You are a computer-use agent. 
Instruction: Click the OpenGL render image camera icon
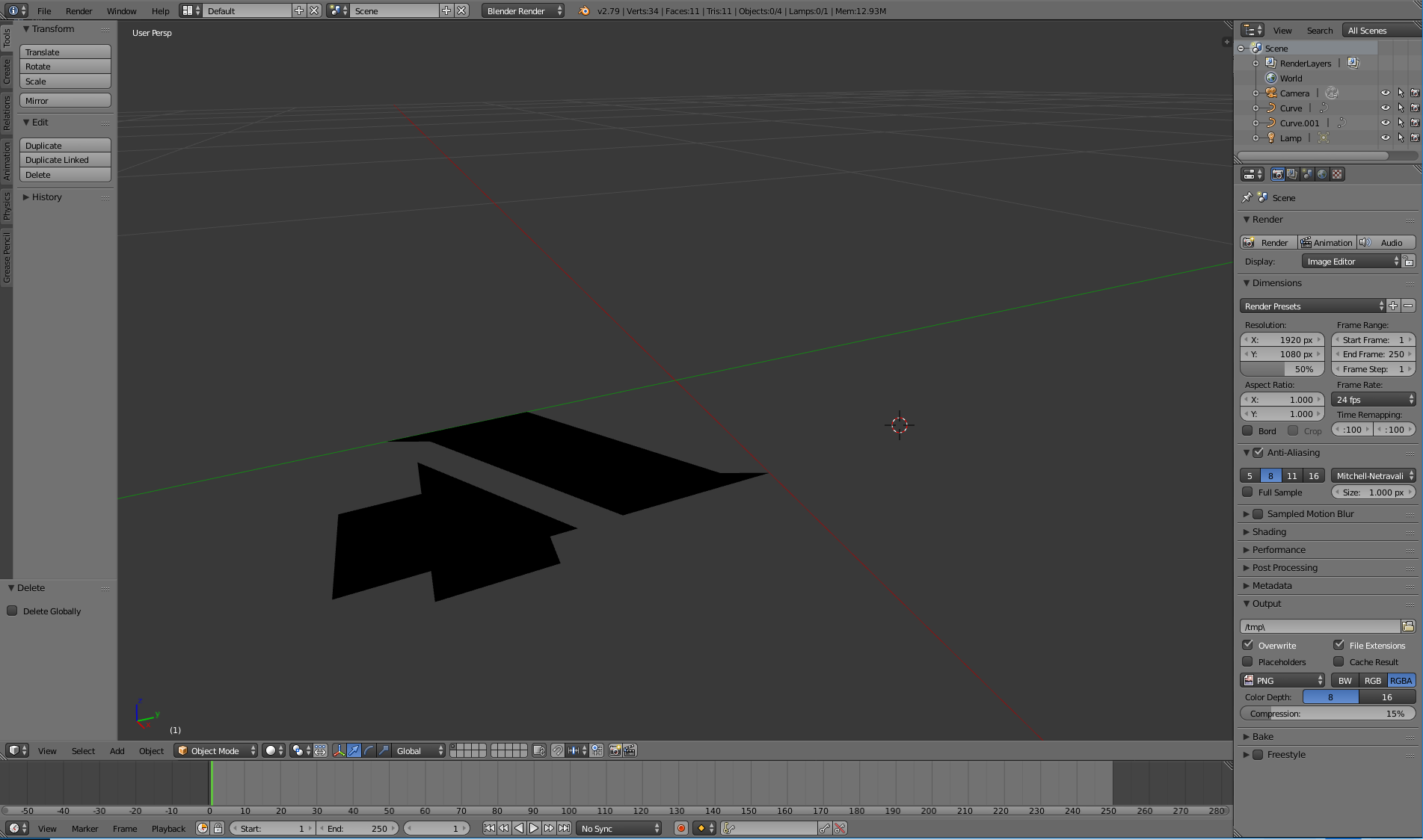[615, 750]
